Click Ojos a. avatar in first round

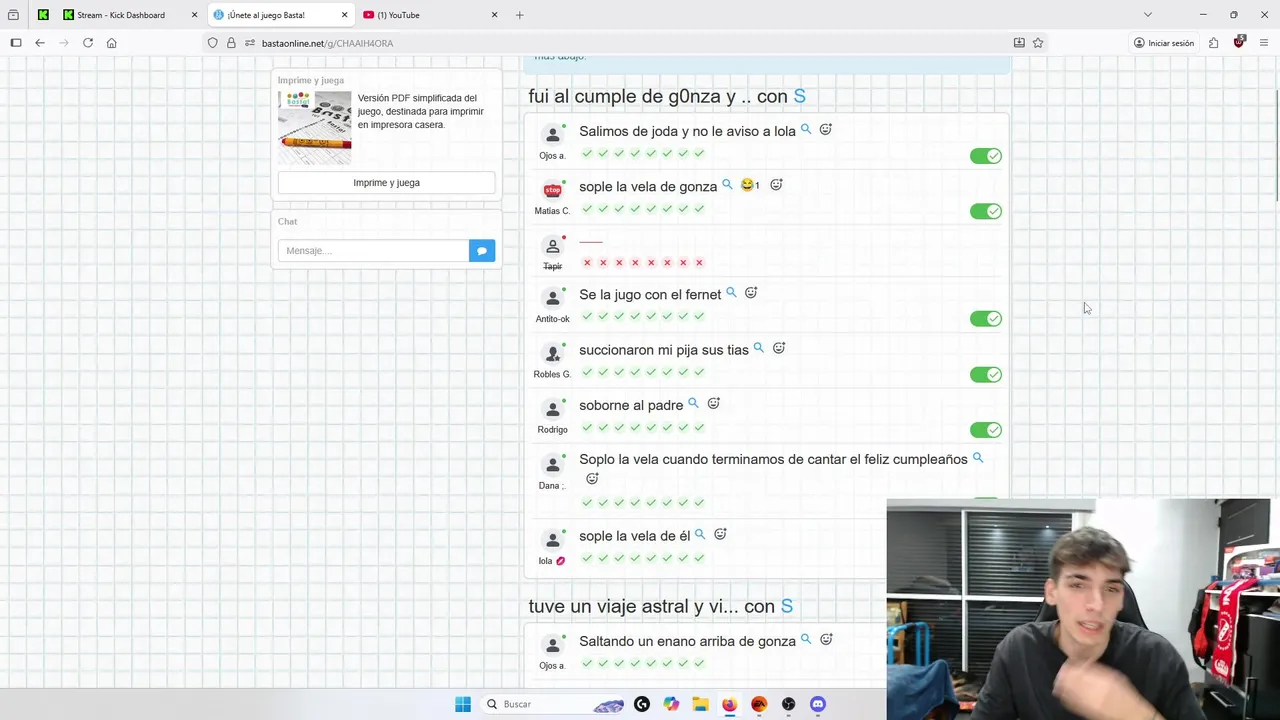(x=553, y=135)
